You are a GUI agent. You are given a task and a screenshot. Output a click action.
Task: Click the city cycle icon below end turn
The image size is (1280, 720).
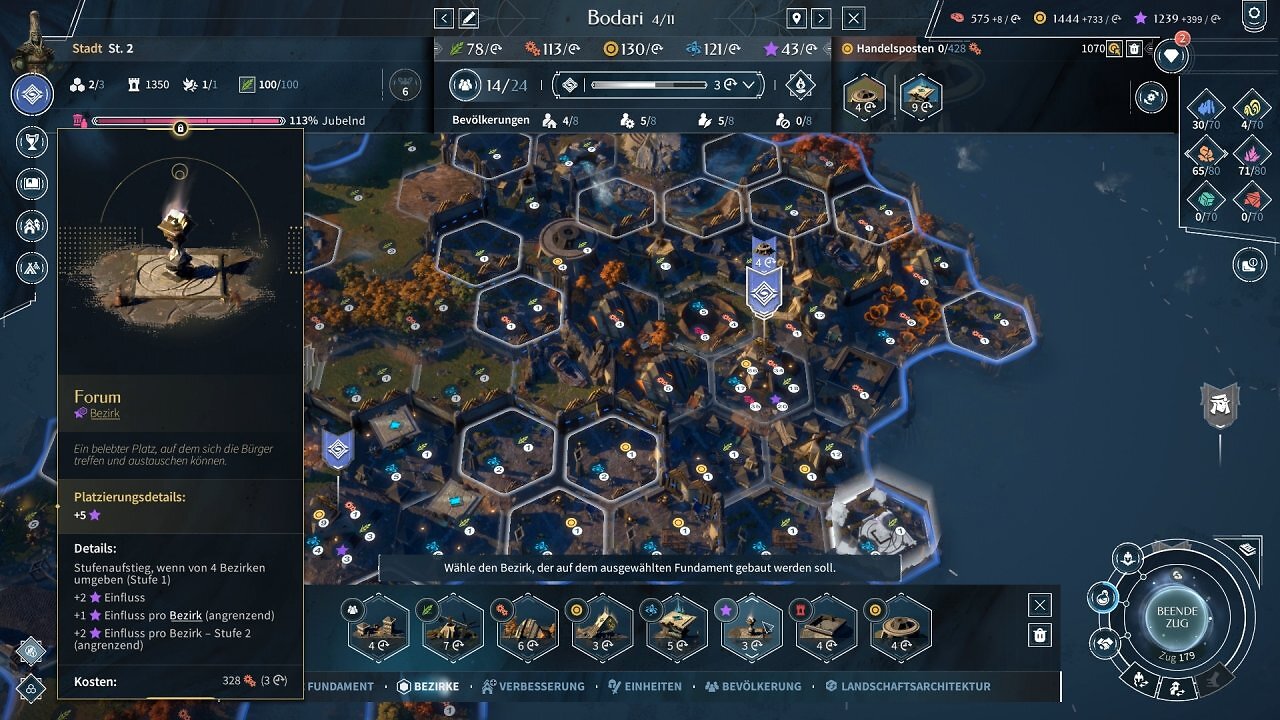pos(1178,689)
